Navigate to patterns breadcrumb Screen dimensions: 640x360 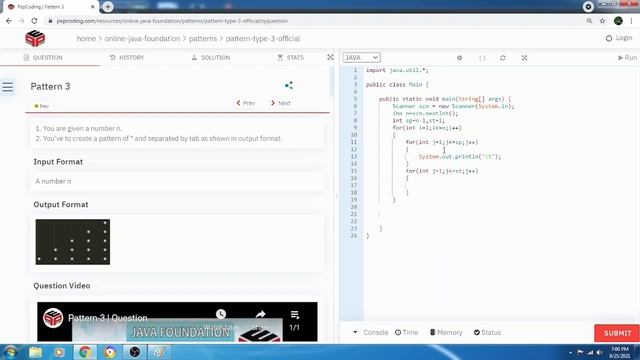tap(203, 38)
